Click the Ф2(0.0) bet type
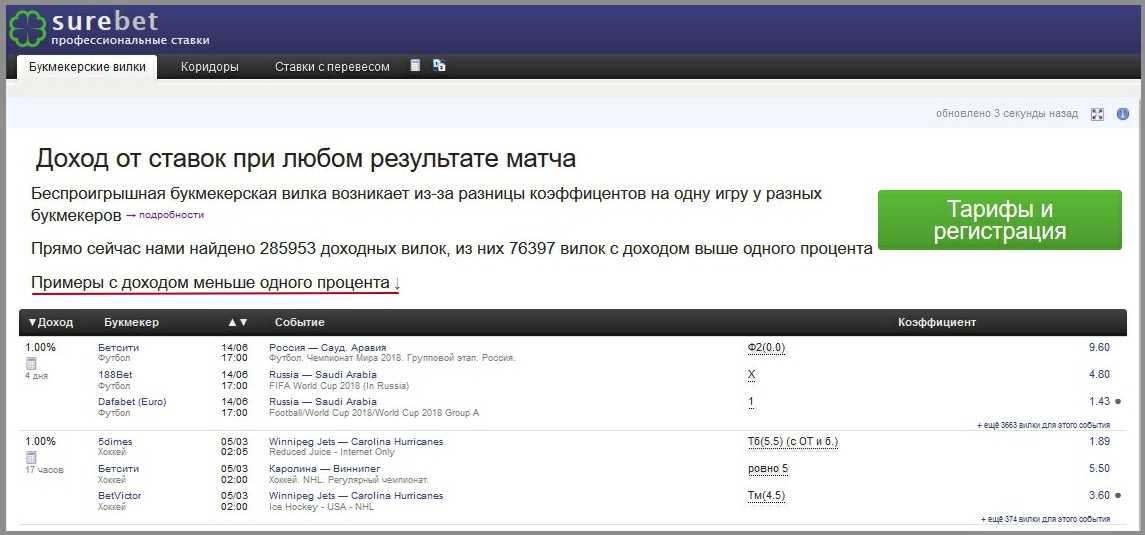 tap(766, 347)
